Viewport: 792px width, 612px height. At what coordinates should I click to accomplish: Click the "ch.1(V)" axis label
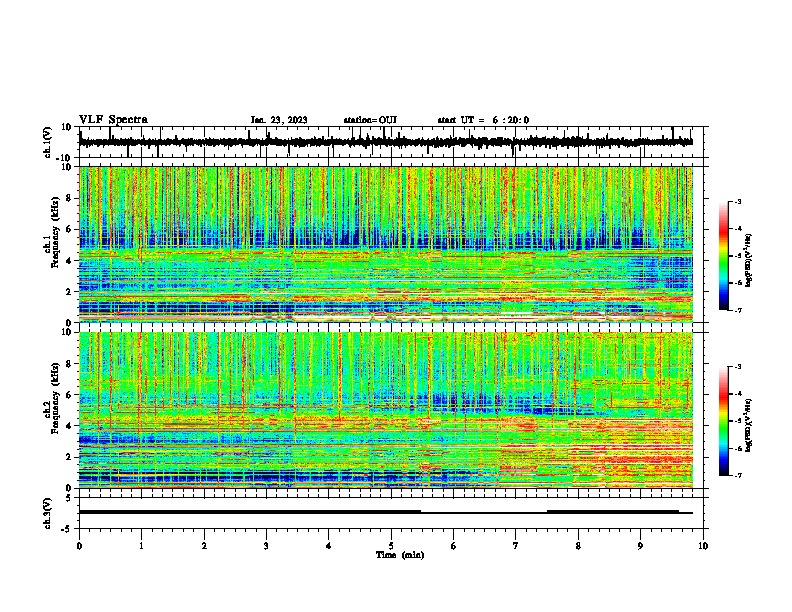(48, 142)
